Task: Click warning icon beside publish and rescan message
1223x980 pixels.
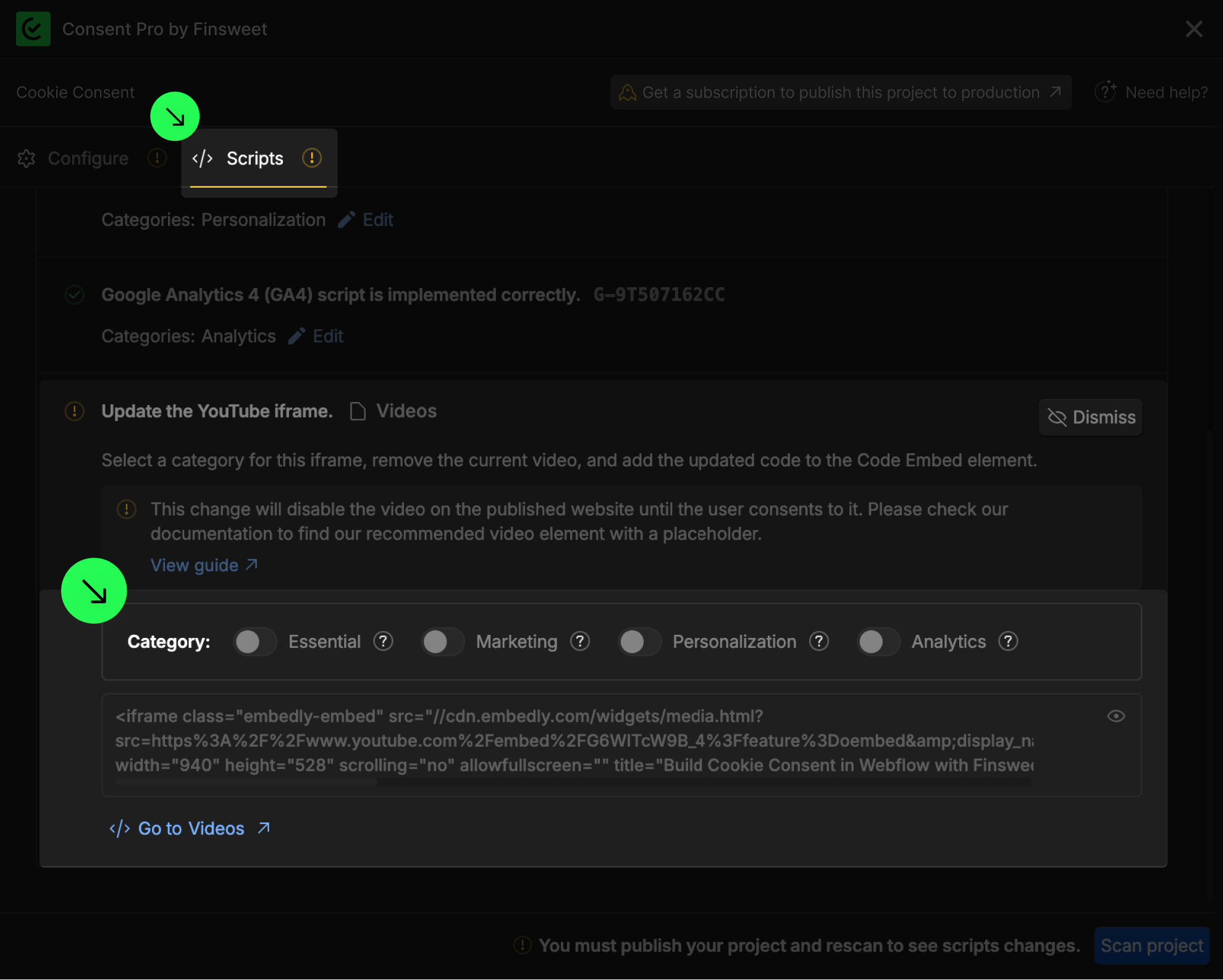Action: click(x=523, y=945)
